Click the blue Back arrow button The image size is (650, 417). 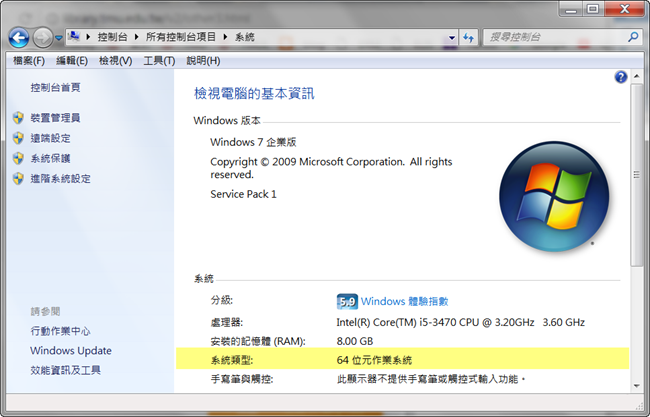[19, 38]
